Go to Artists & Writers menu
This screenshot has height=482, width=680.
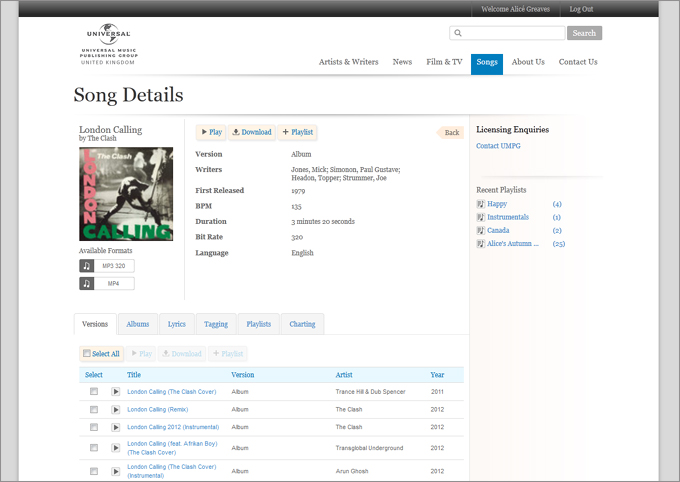click(x=349, y=62)
